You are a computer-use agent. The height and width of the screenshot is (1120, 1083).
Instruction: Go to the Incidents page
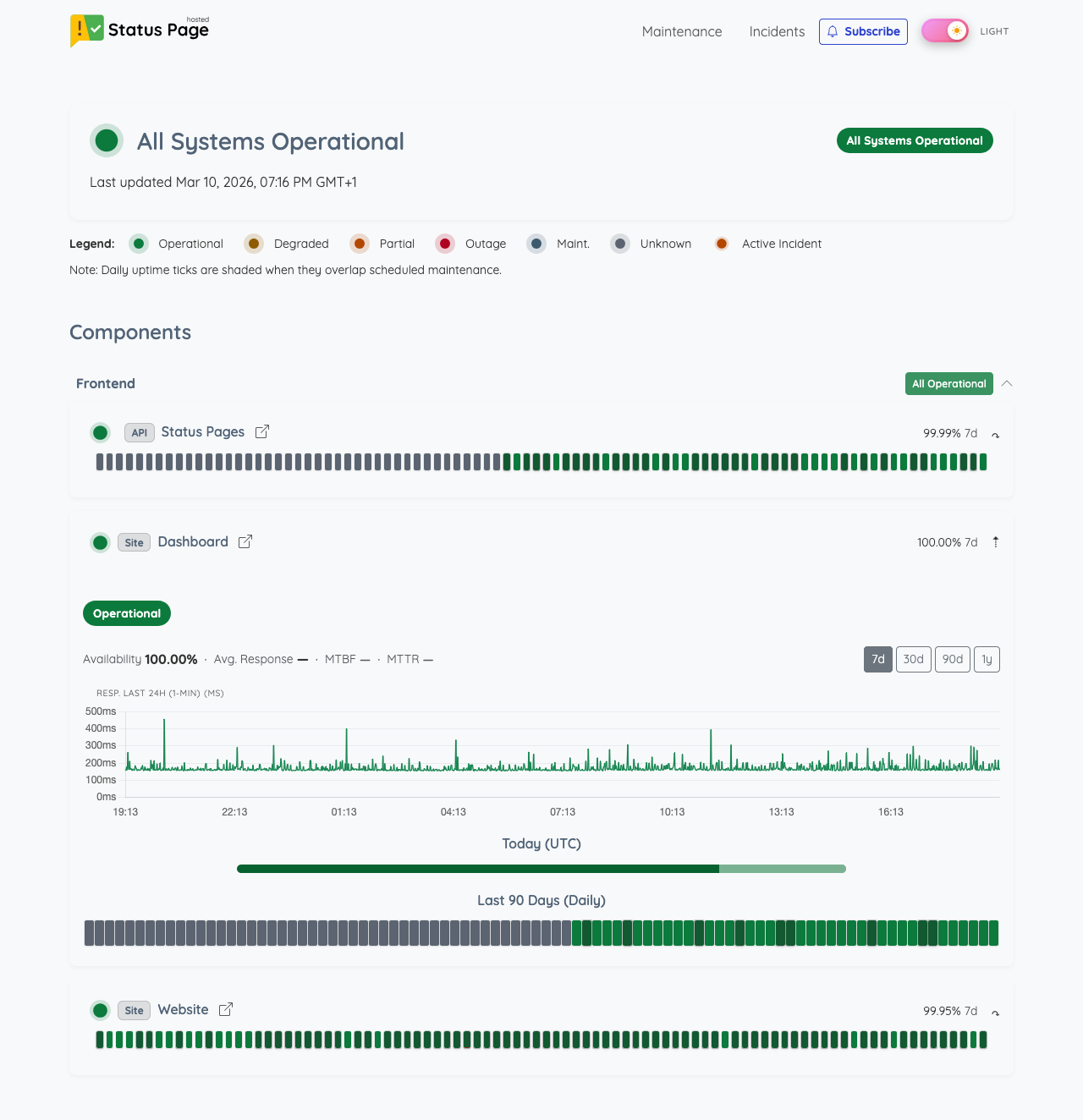pos(777,31)
